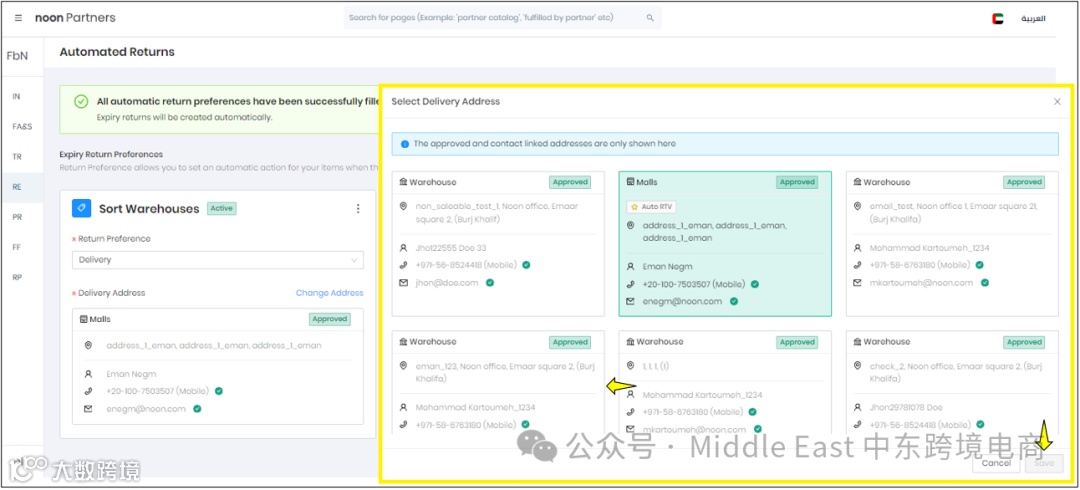Select the Malls address_1_eman address card
Image resolution: width=1080 pixels, height=490 pixels.
[x=725, y=244]
